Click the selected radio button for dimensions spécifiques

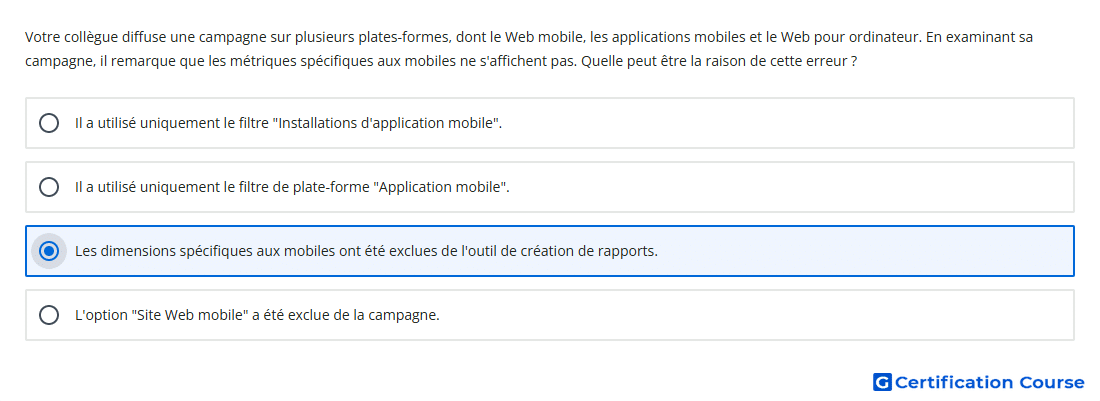48,251
